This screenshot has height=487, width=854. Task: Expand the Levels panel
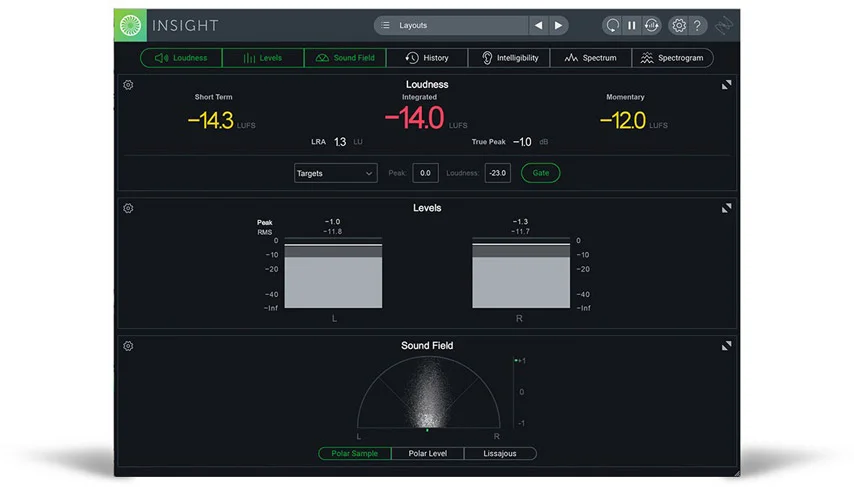[x=727, y=208]
